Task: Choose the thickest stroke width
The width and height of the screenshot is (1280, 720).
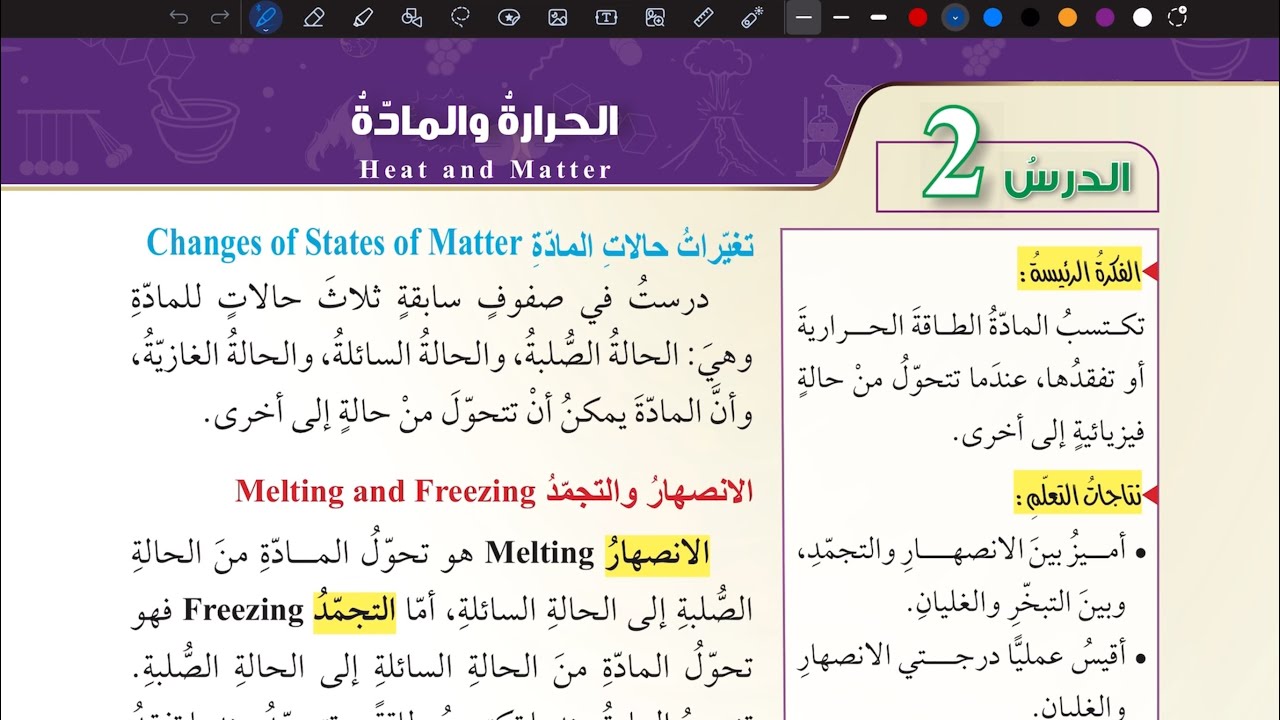Action: [879, 17]
